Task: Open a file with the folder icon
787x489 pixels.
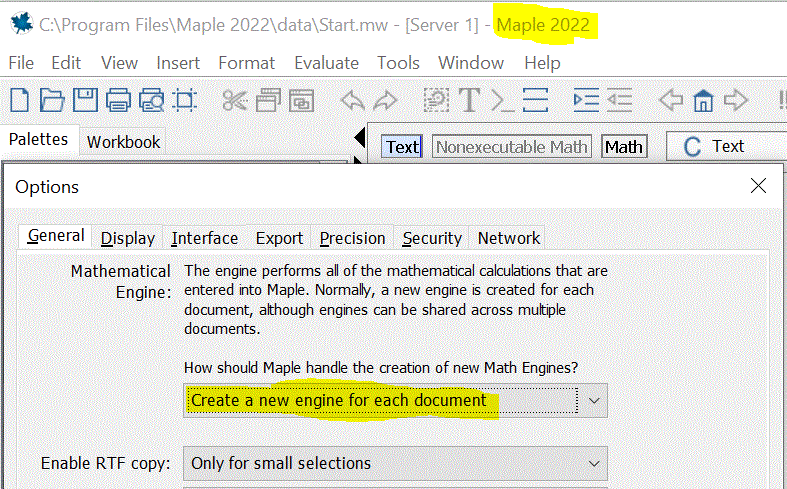Action: (52, 100)
